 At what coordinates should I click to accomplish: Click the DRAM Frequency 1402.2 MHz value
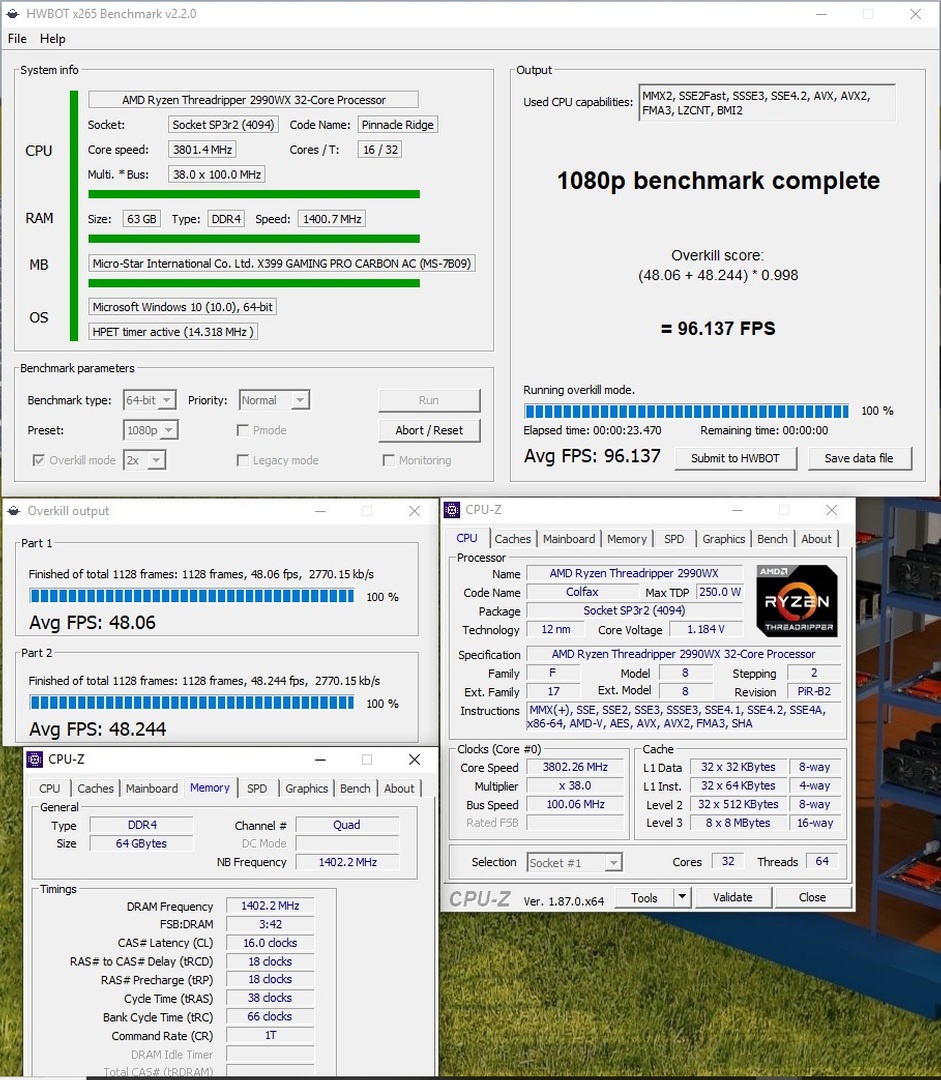[x=270, y=906]
